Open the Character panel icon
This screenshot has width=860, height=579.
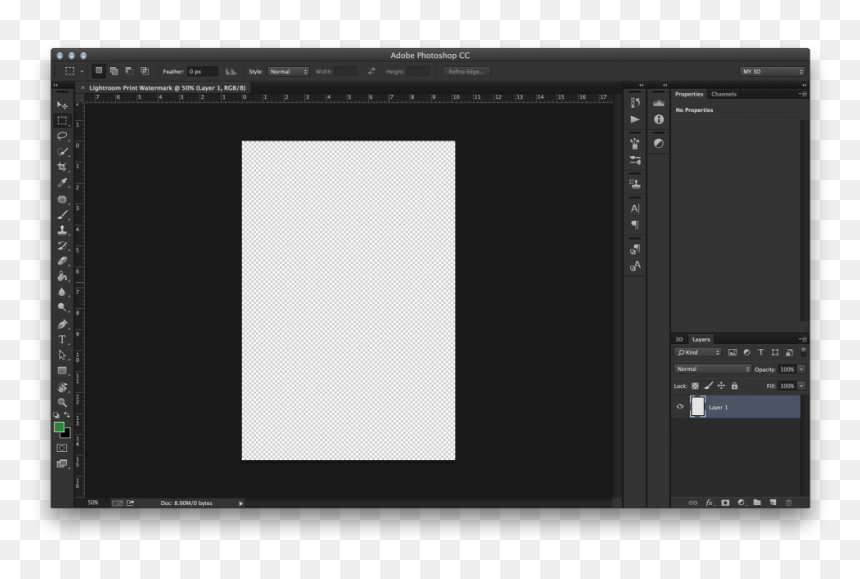coord(635,208)
